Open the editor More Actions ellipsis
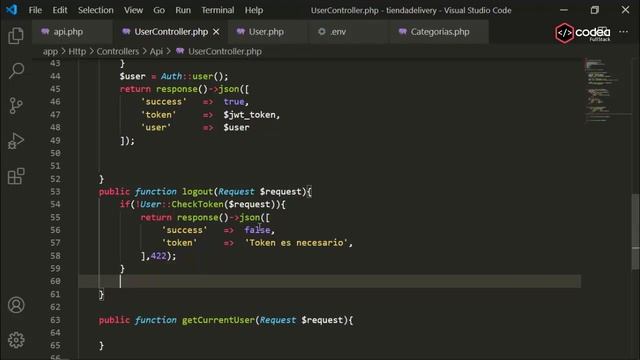The width and height of the screenshot is (640, 360). point(623,32)
